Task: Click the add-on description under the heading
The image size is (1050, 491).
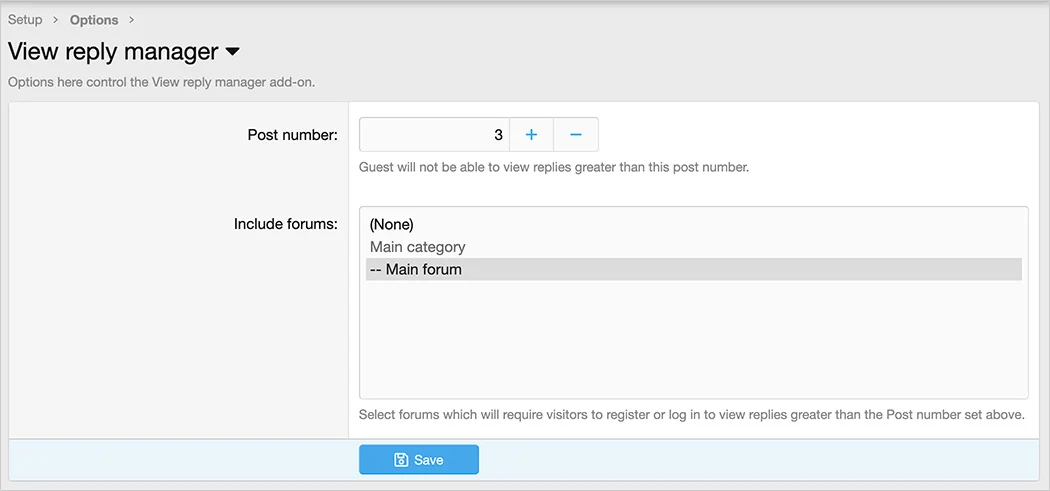Action: pyautogui.click(x=161, y=82)
